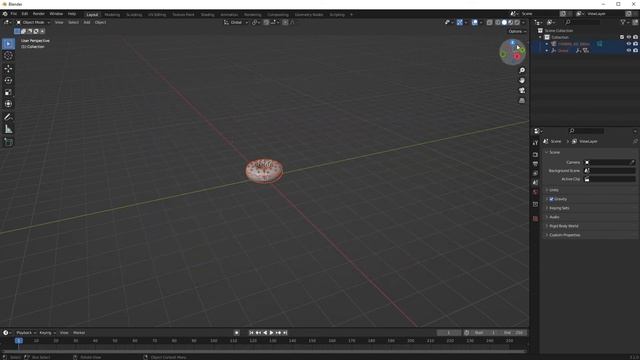640x360 pixels.
Task: Open the timeline Playback dropdown
Action: [x=26, y=333]
